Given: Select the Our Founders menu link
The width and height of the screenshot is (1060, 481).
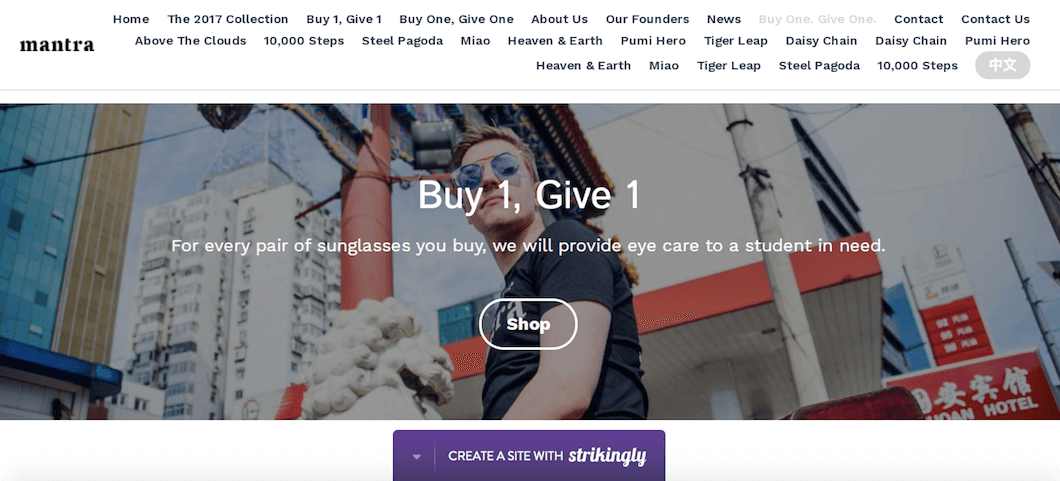Looking at the screenshot, I should click(x=647, y=19).
